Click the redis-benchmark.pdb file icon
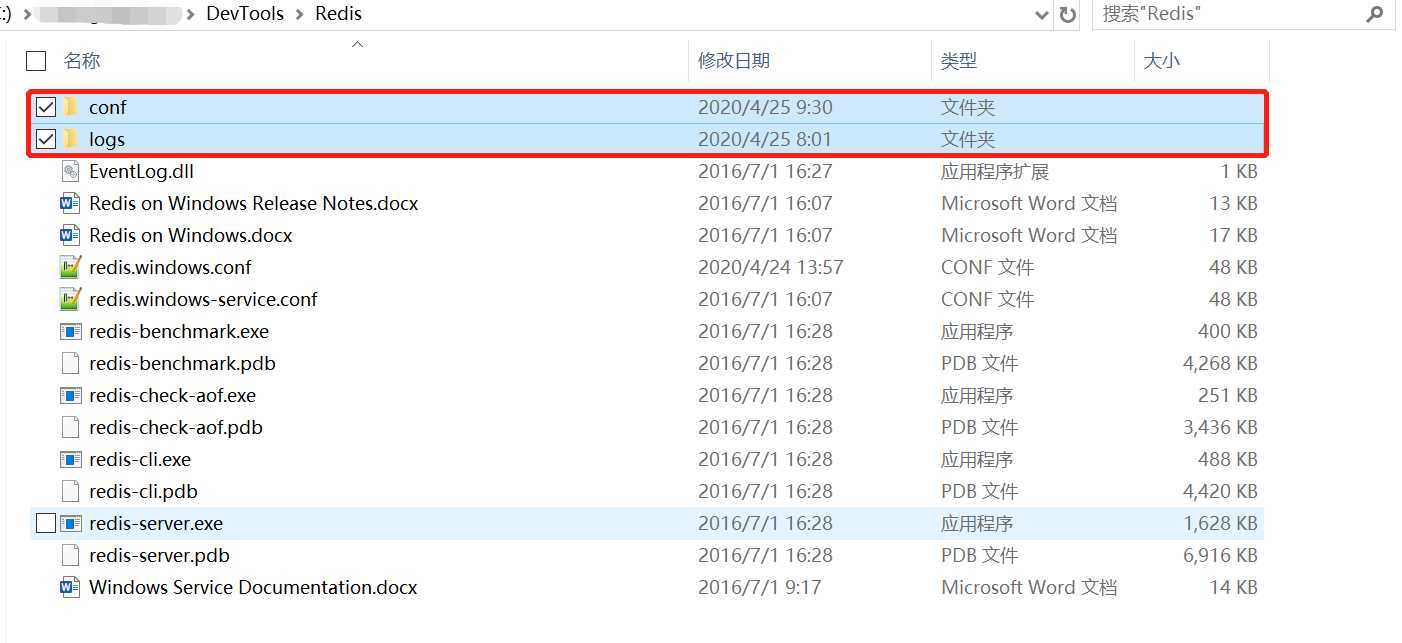 [x=70, y=363]
